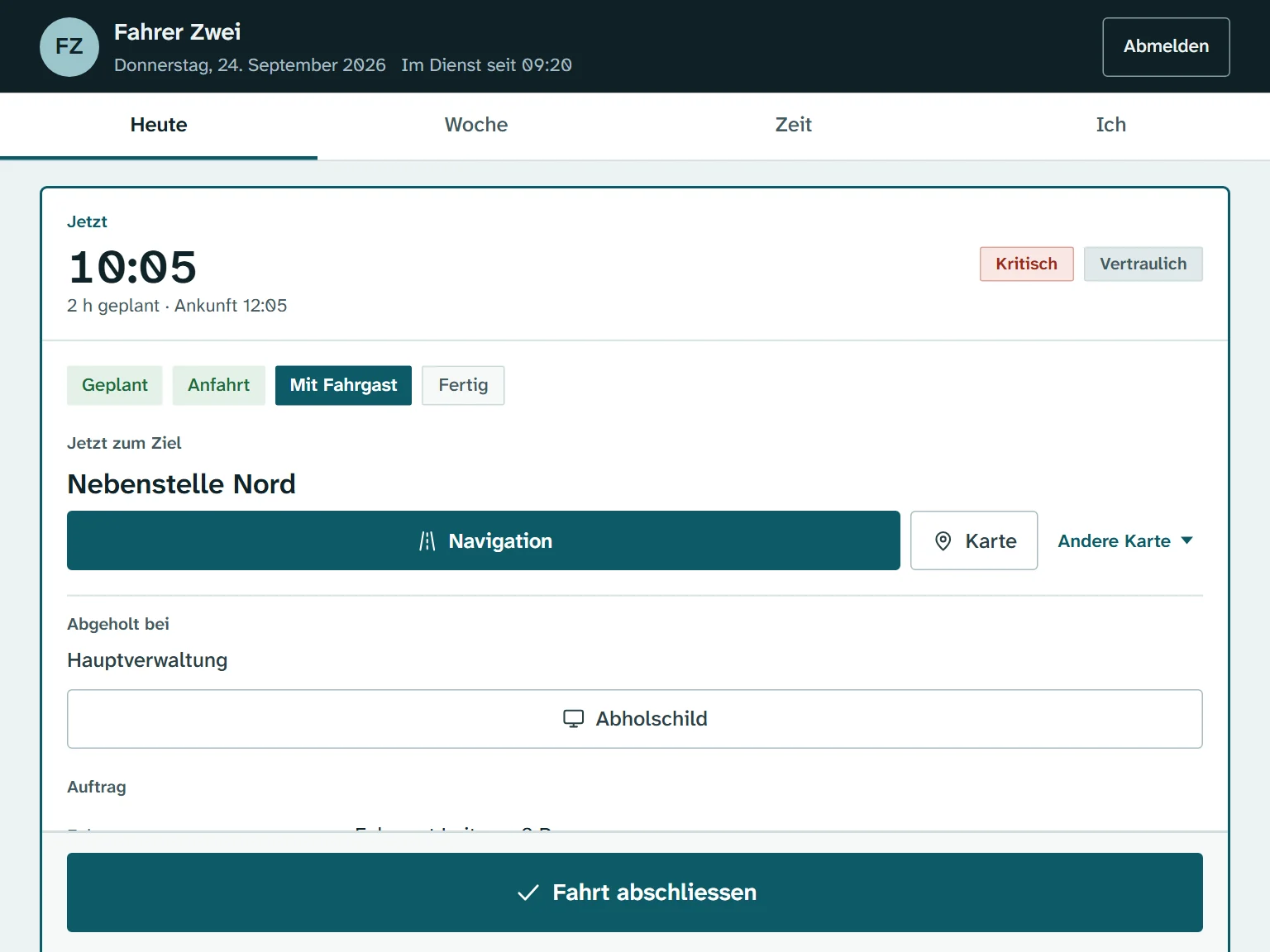Mark the ride status as Fertig
Viewport: 1270px width, 952px height.
463,385
